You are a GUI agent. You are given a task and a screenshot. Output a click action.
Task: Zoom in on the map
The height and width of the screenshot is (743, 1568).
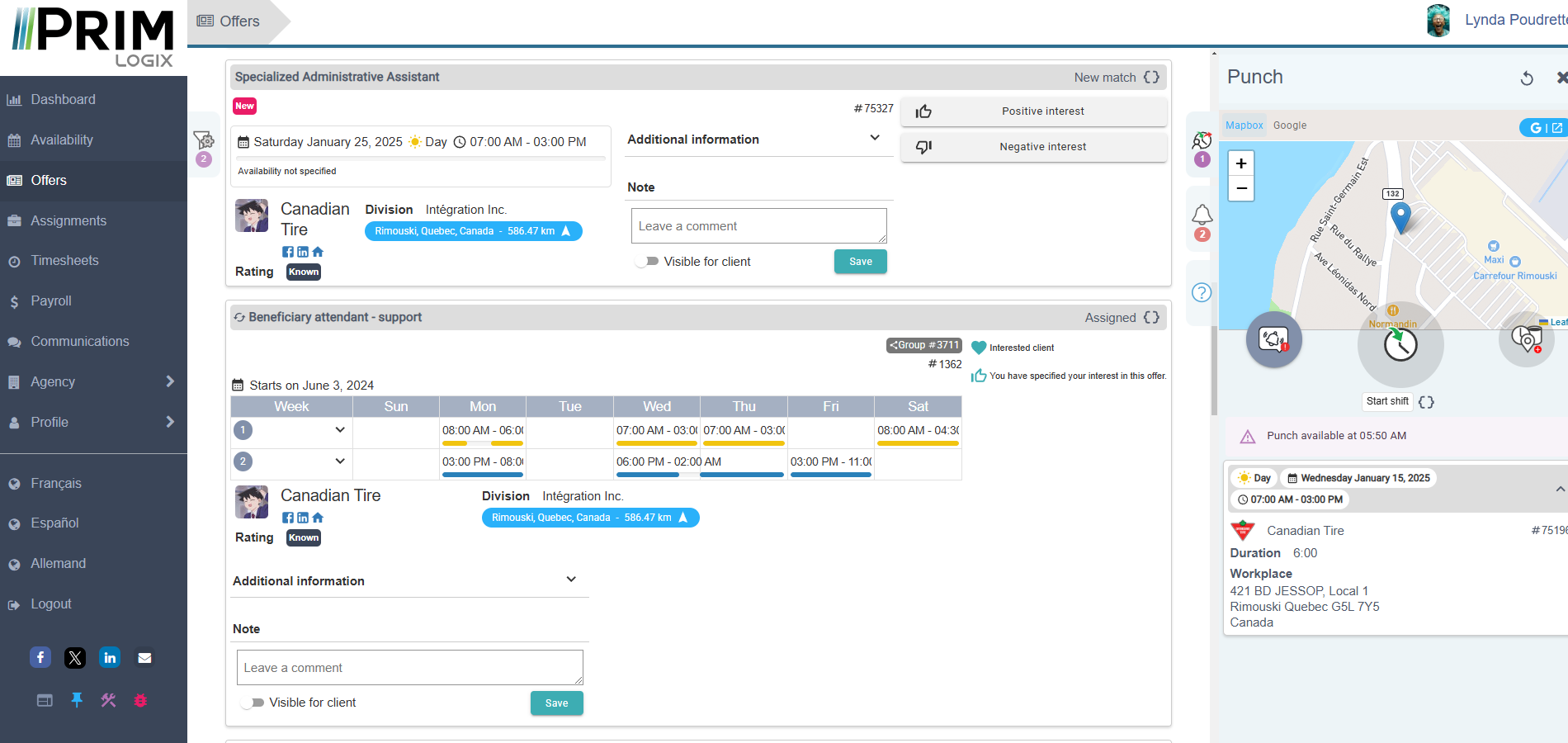click(1241, 163)
